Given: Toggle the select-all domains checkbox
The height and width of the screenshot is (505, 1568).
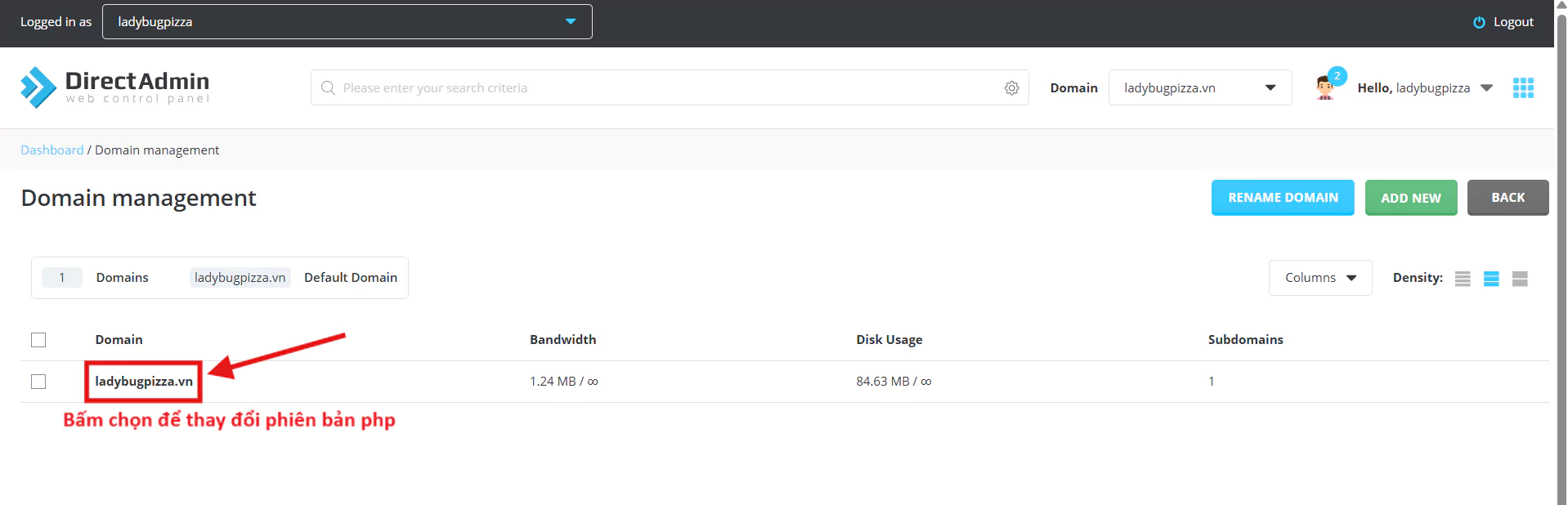Looking at the screenshot, I should (38, 340).
